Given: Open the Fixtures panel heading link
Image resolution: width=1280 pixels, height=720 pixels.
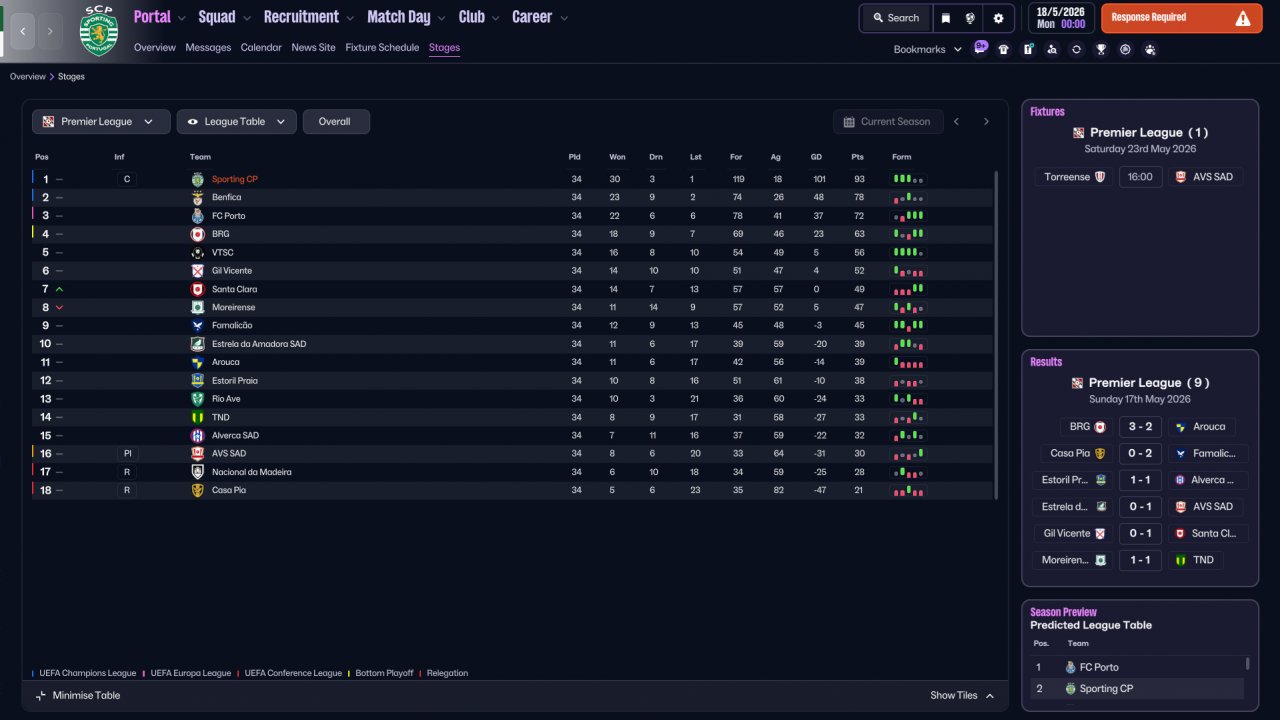Looking at the screenshot, I should [x=1047, y=112].
